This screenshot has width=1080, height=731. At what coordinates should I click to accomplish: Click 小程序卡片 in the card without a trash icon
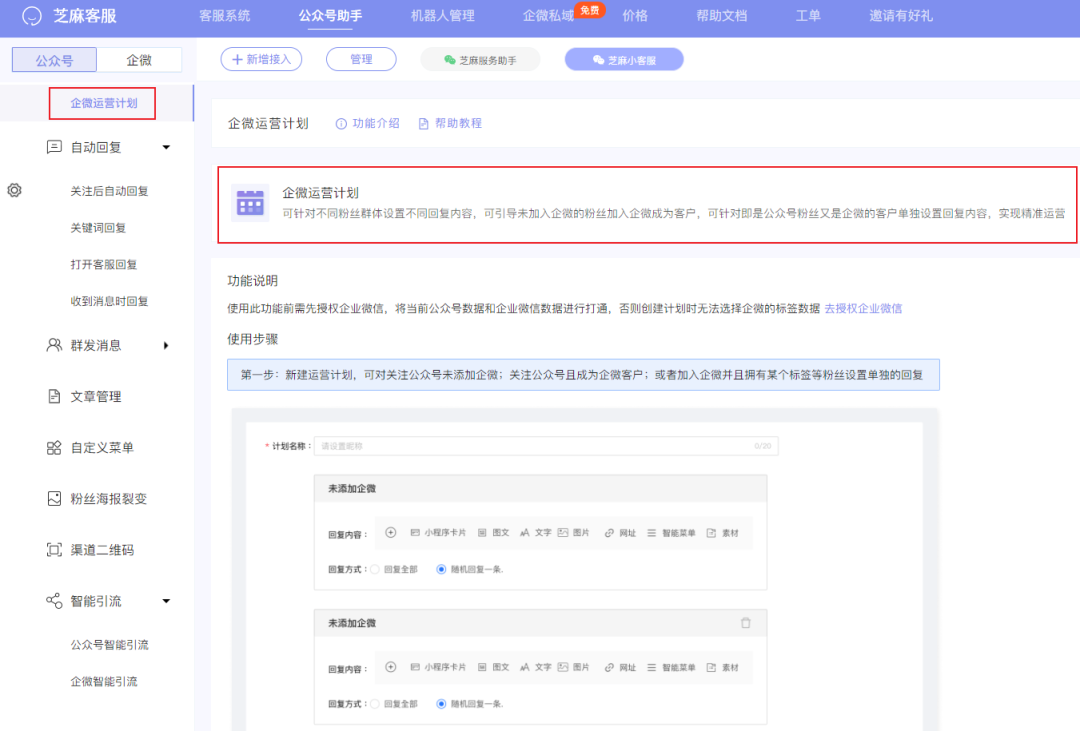438,533
